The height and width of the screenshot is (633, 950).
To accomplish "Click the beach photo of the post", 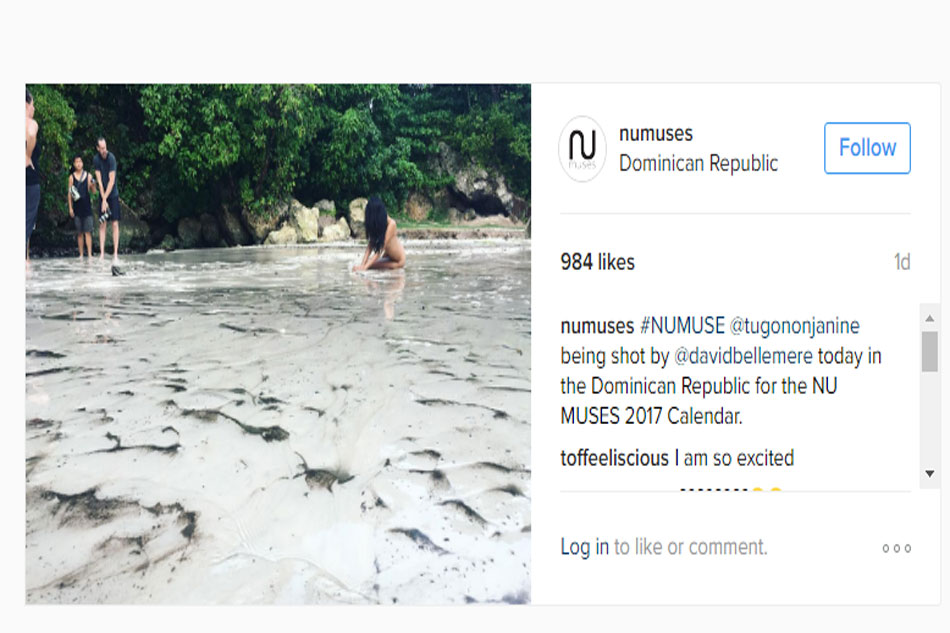I will point(278,344).
